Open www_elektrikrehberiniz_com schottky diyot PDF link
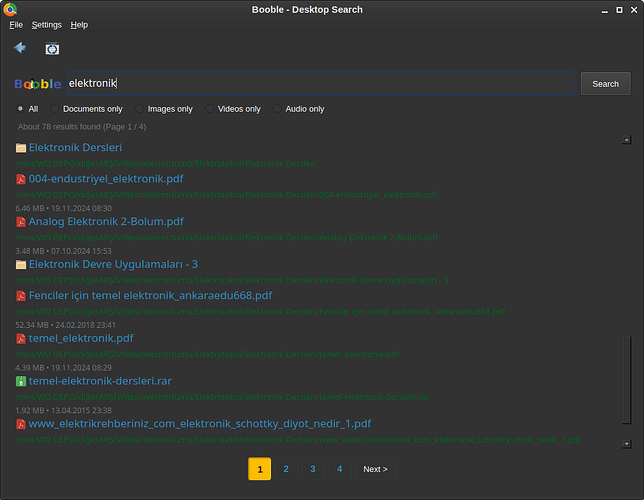The image size is (644, 500). click(200, 424)
